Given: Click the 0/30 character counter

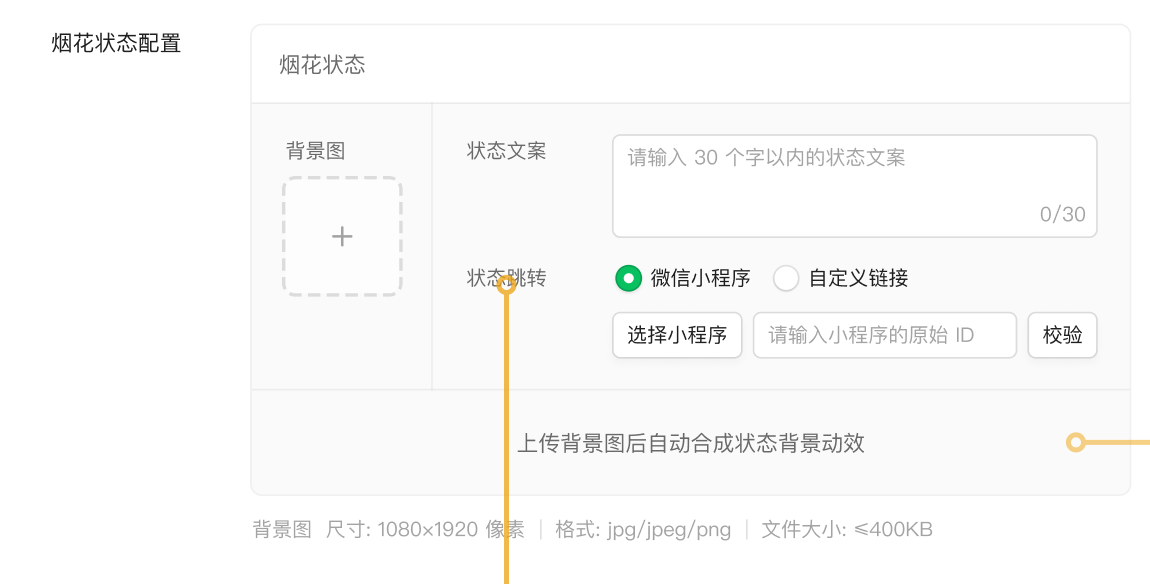Looking at the screenshot, I should click(1063, 214).
